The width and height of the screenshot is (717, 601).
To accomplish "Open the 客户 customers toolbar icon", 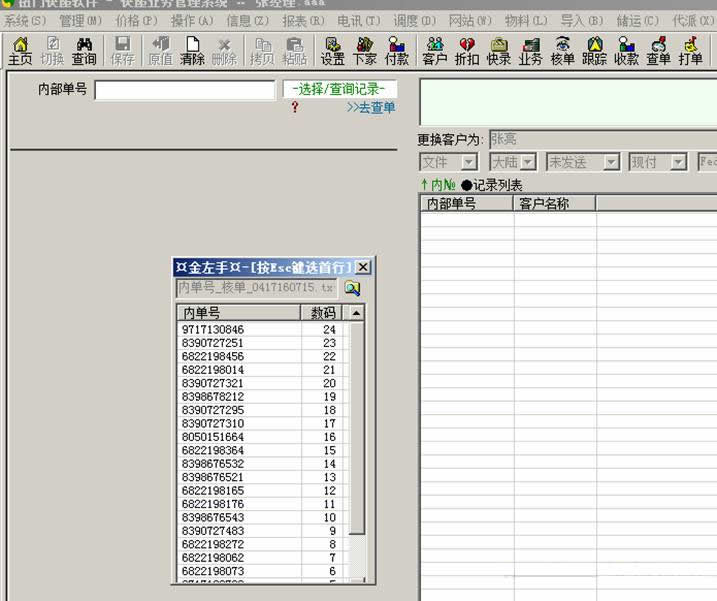I will (434, 51).
